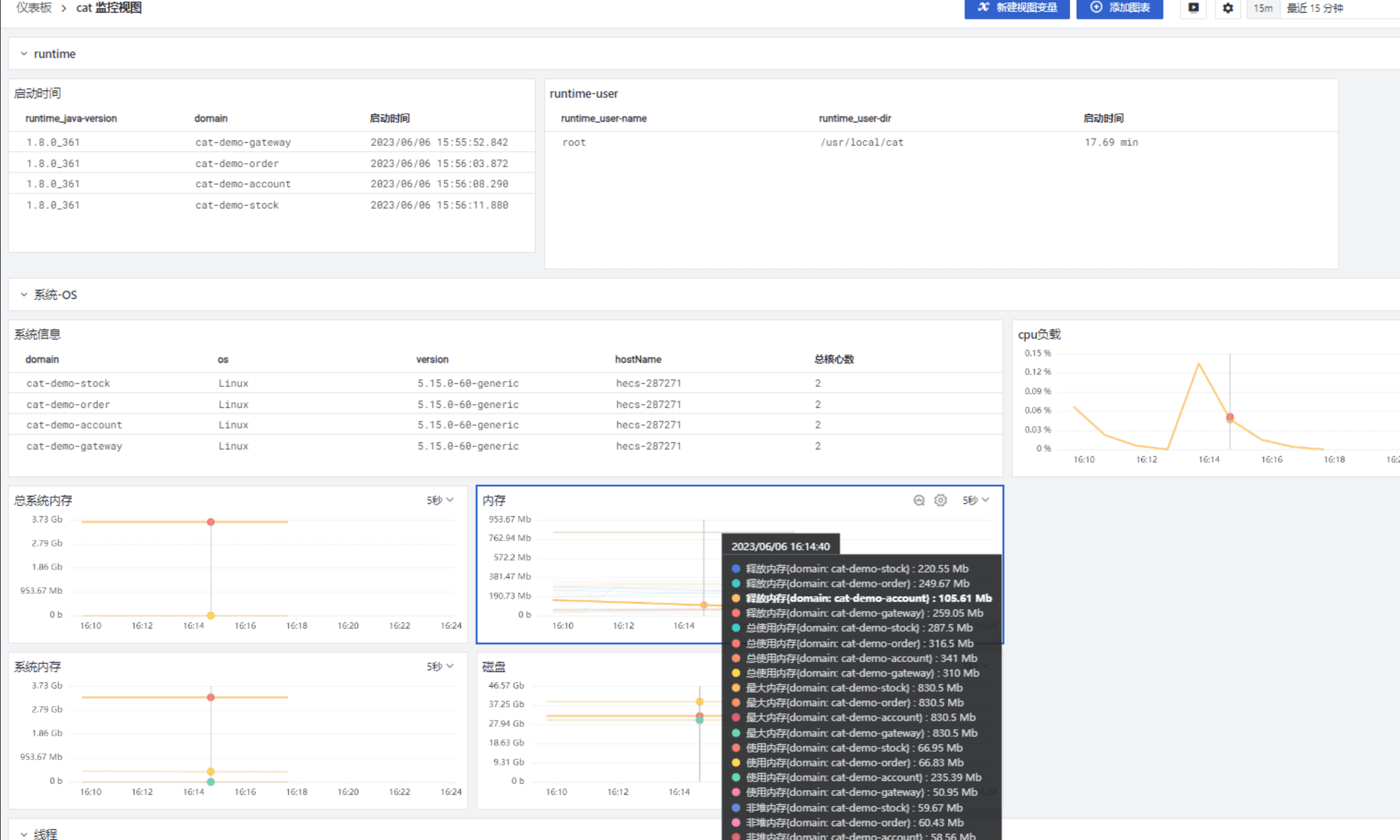This screenshot has width=1400, height=840.
Task: Click 添加图表 button
Action: point(1119,8)
